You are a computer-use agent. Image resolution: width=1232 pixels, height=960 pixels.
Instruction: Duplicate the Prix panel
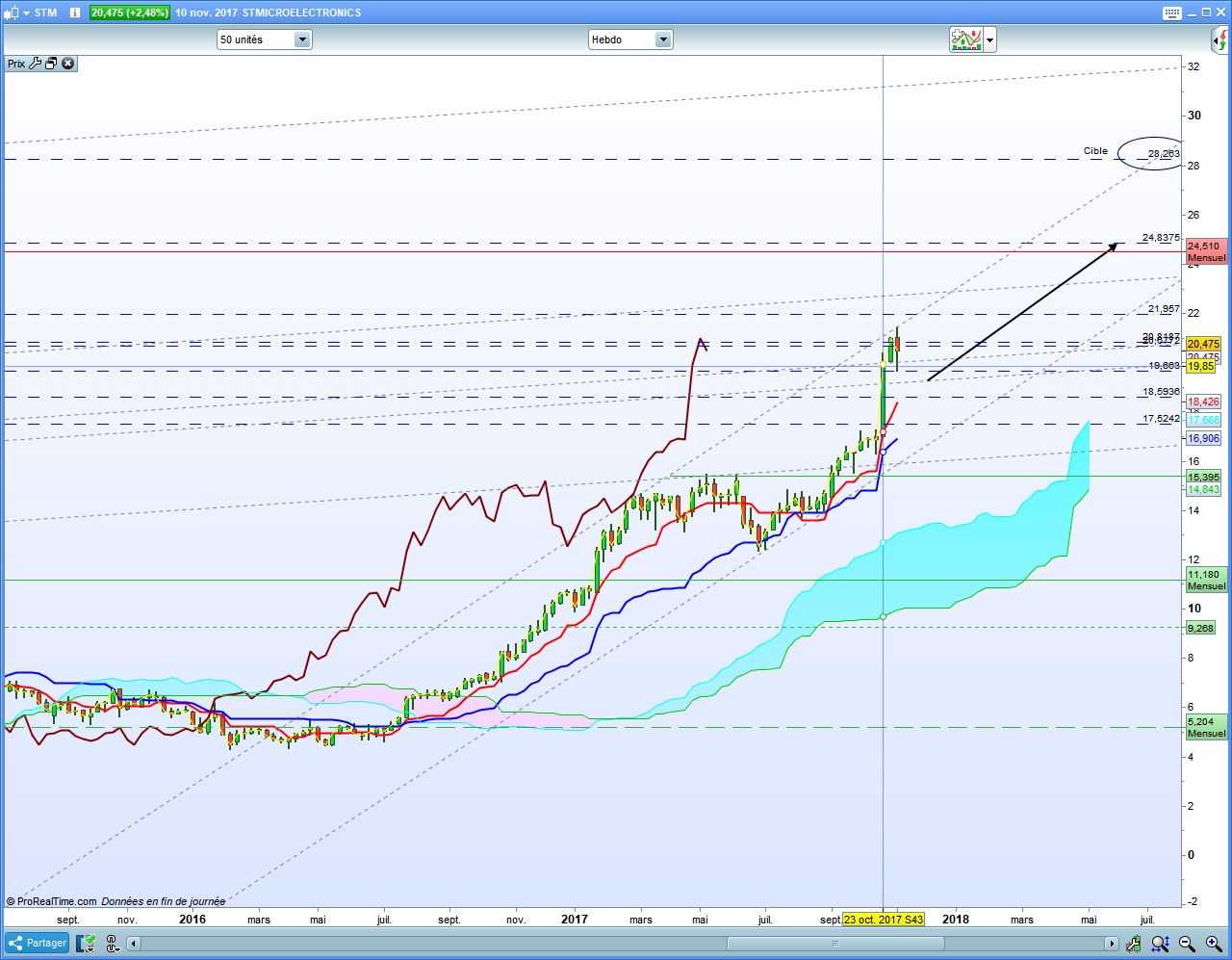coord(51,64)
